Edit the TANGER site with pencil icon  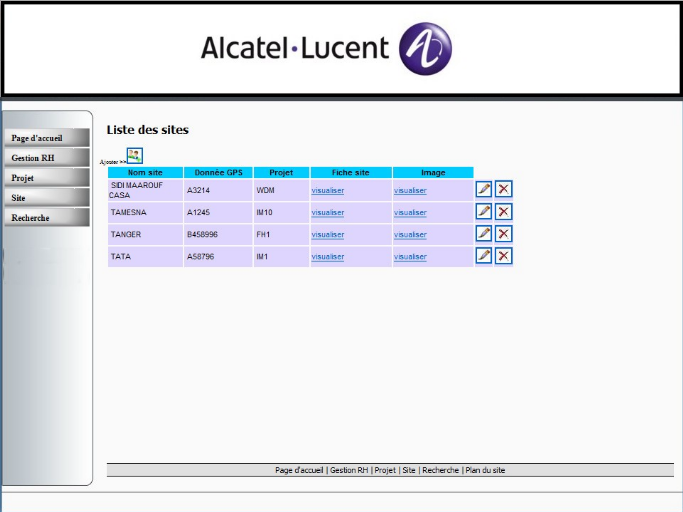point(484,234)
